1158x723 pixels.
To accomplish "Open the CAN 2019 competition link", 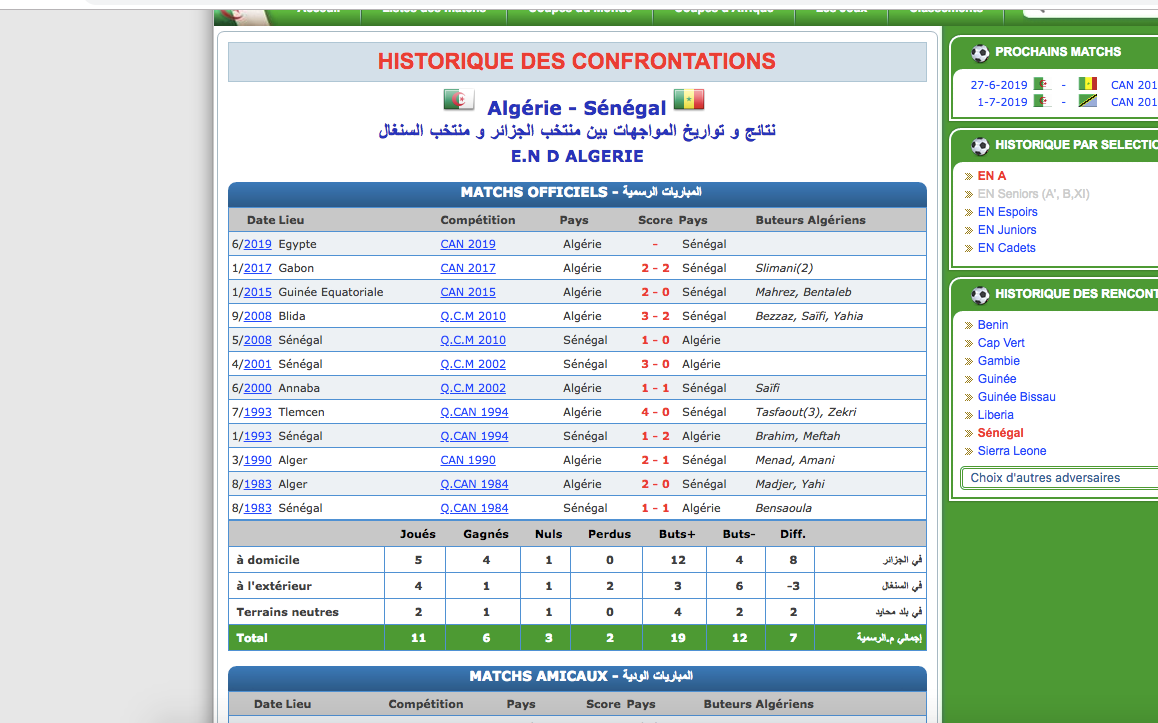I will click(467, 244).
